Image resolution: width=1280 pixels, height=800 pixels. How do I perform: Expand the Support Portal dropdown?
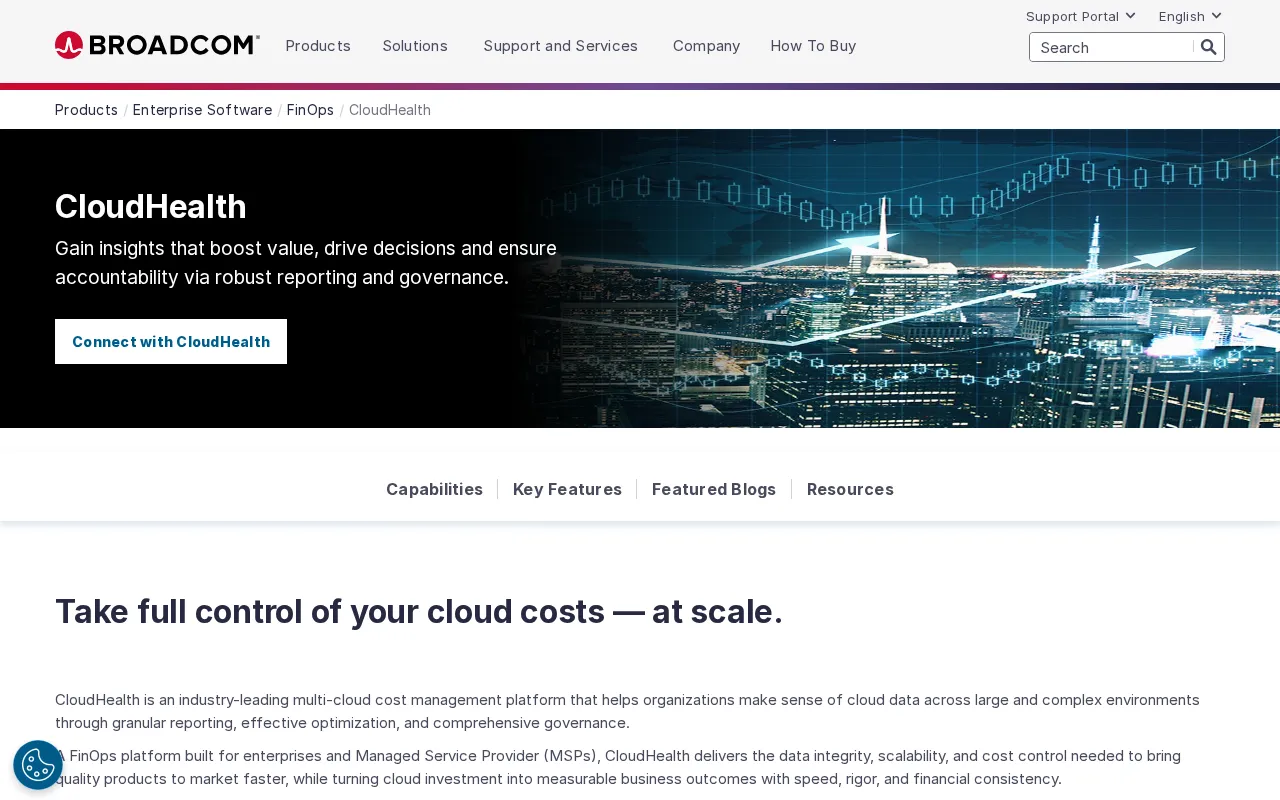pyautogui.click(x=1080, y=16)
